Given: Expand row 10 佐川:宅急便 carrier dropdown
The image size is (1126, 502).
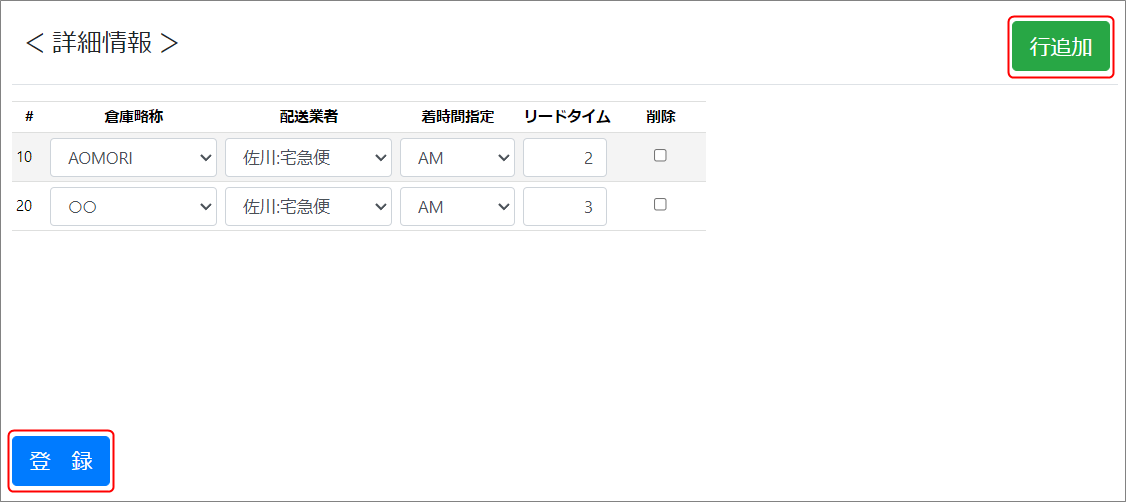Looking at the screenshot, I should pos(308,158).
